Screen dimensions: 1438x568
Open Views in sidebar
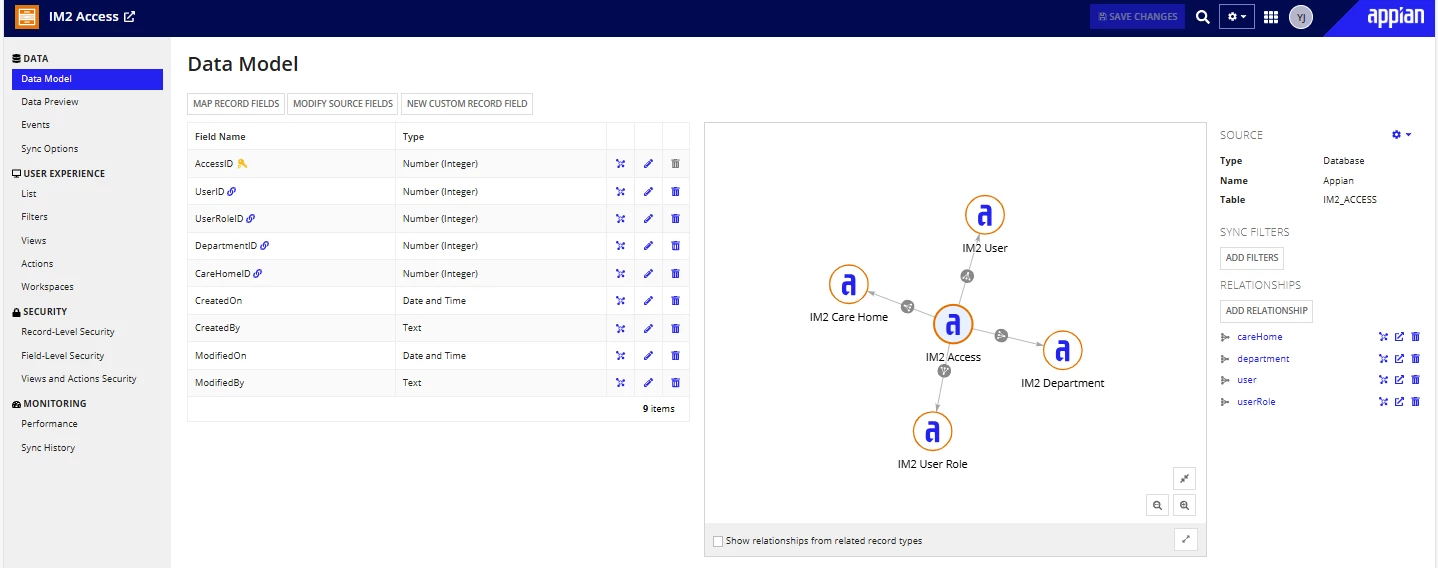point(34,241)
